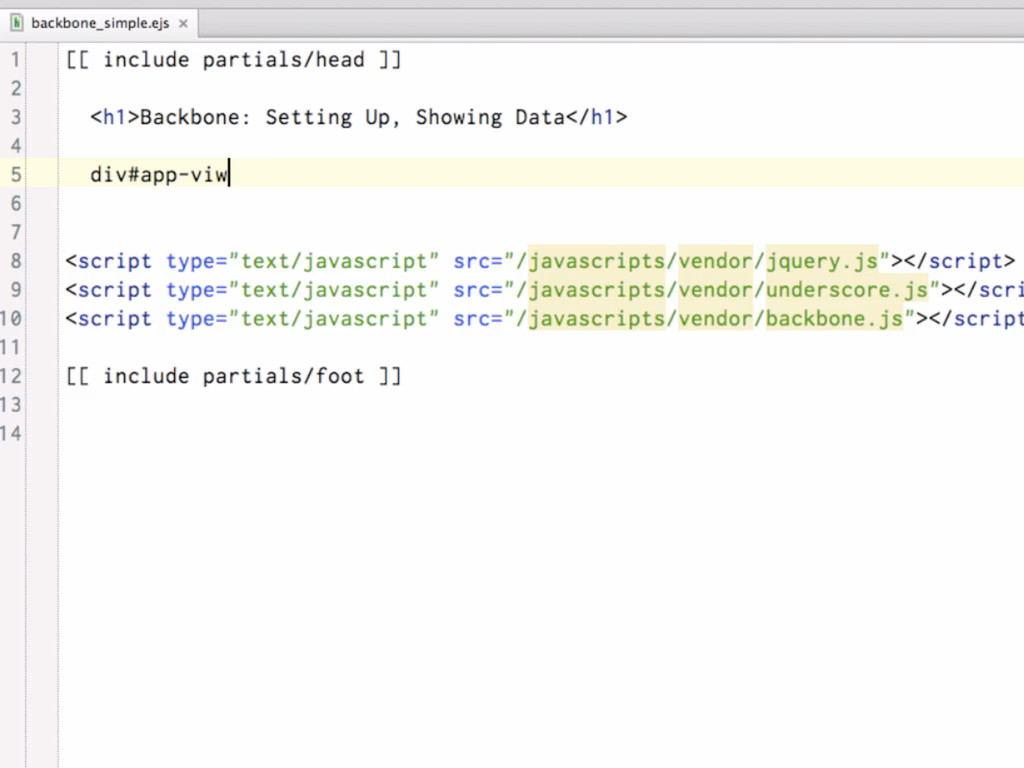Click the h1 heading text 'Backbone: Setting Up'
Viewport: 1024px width, 768px height.
tap(269, 118)
